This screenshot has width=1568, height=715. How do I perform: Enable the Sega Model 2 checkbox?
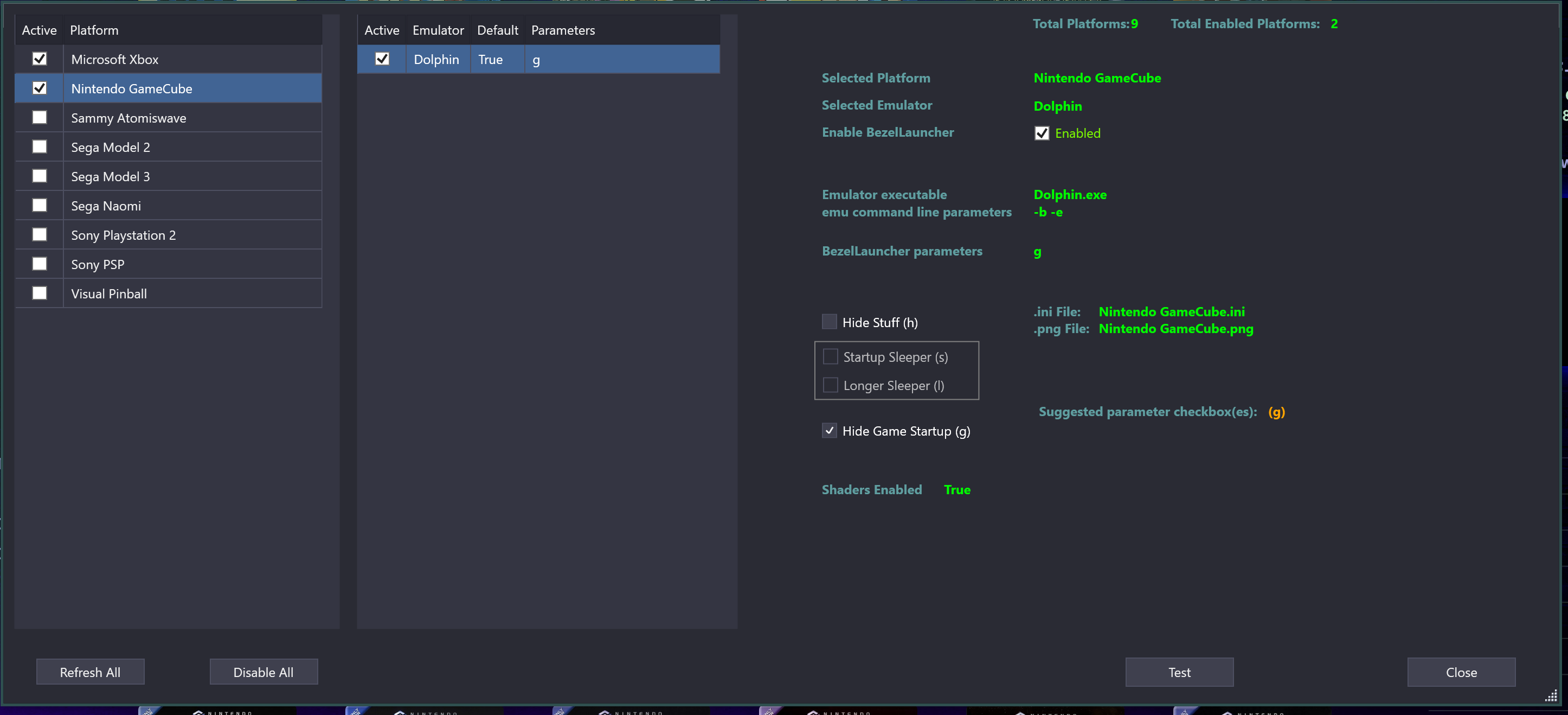click(40, 147)
